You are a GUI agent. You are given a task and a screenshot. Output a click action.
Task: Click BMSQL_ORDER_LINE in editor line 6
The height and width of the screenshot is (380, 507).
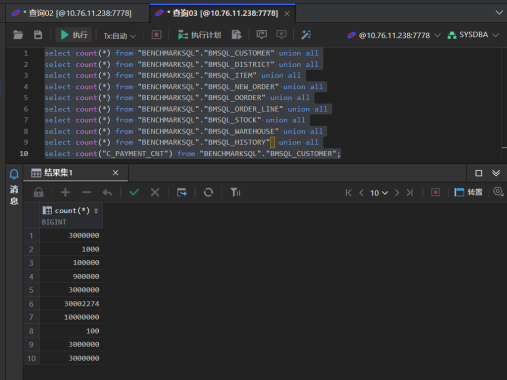[243, 109]
